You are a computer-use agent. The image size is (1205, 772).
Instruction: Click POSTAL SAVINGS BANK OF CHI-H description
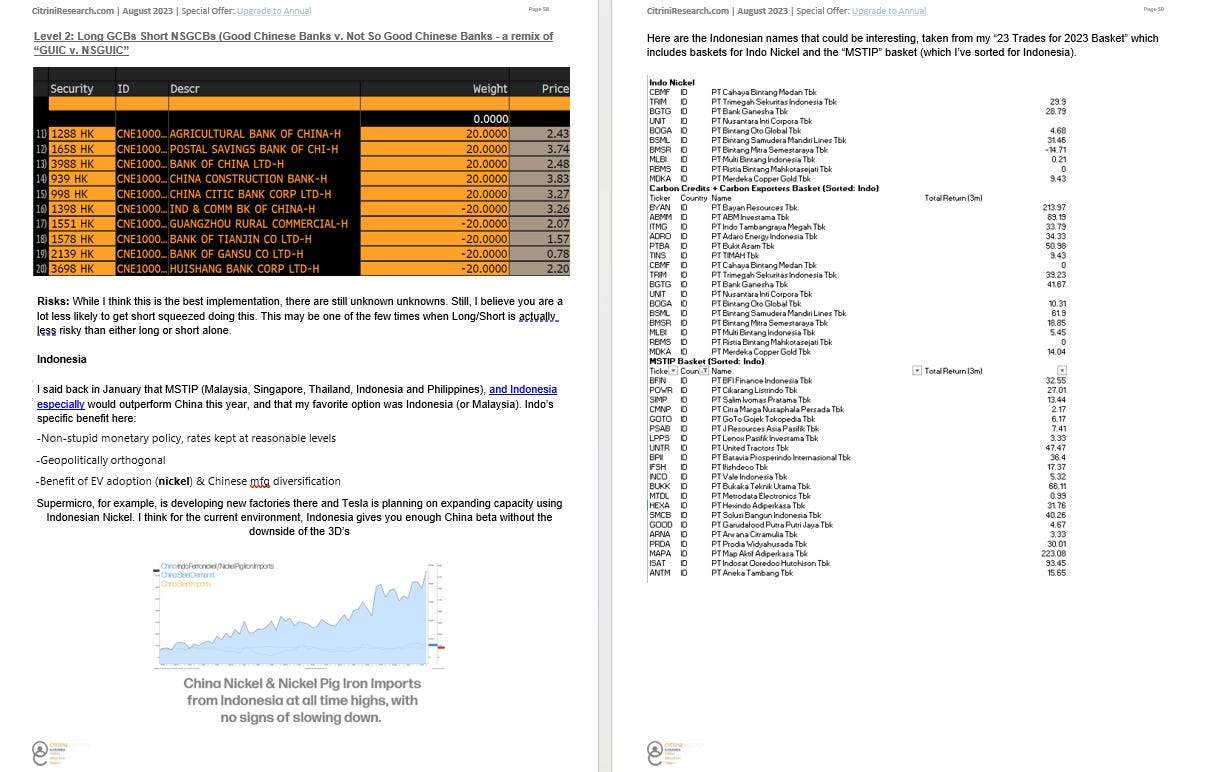pos(254,149)
